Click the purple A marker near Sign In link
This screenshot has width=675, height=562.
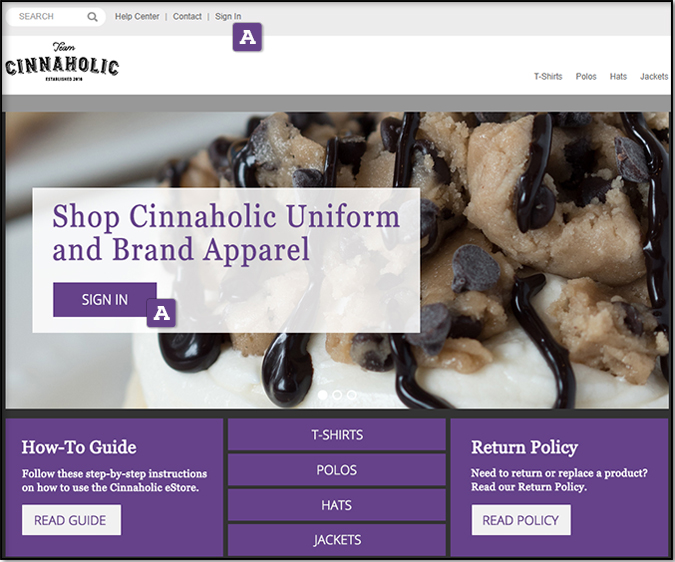coord(247,37)
